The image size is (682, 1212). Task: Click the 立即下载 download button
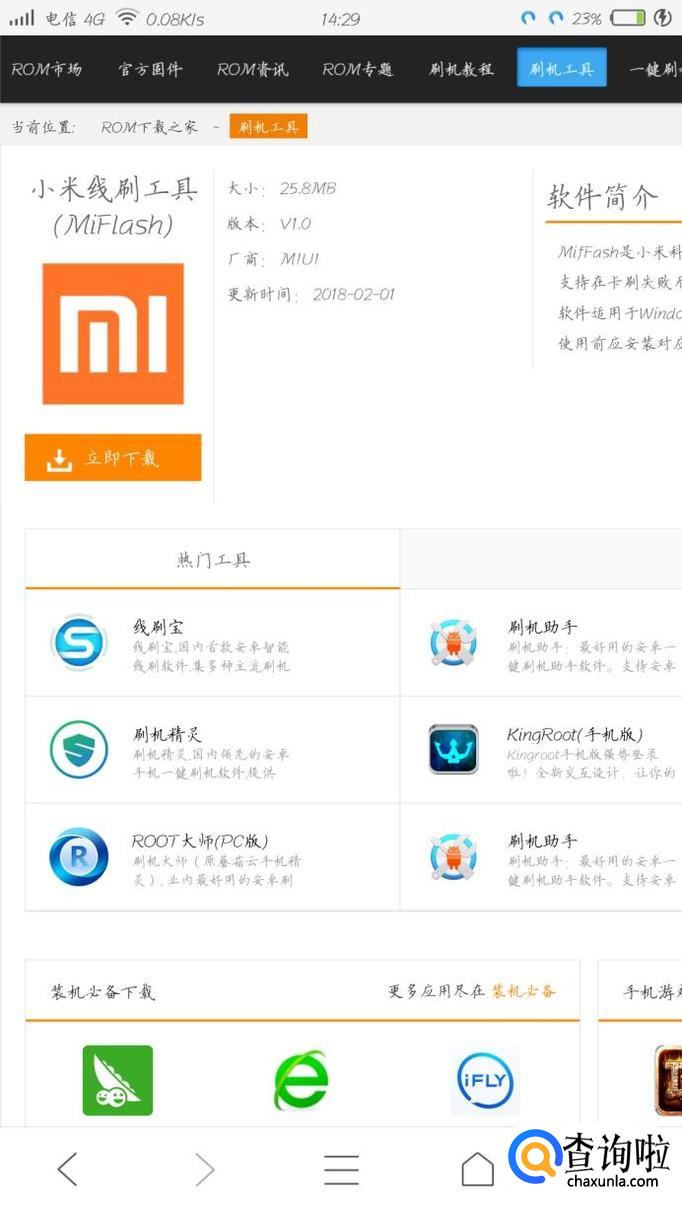[x=113, y=458]
